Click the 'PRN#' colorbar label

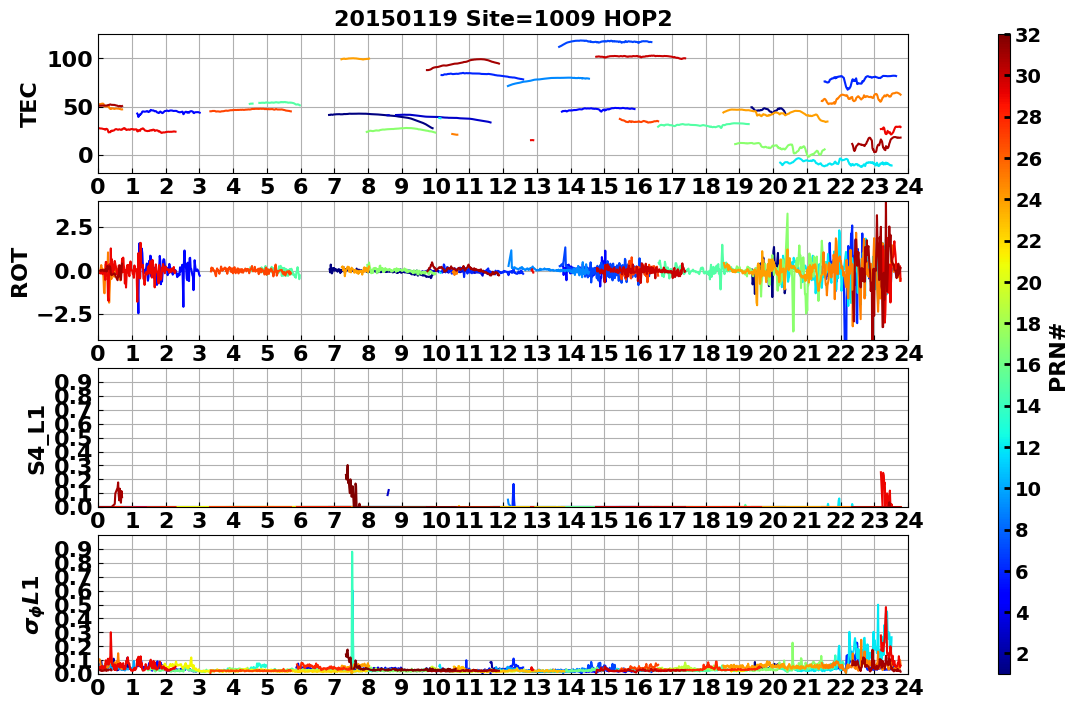[x=1058, y=357]
